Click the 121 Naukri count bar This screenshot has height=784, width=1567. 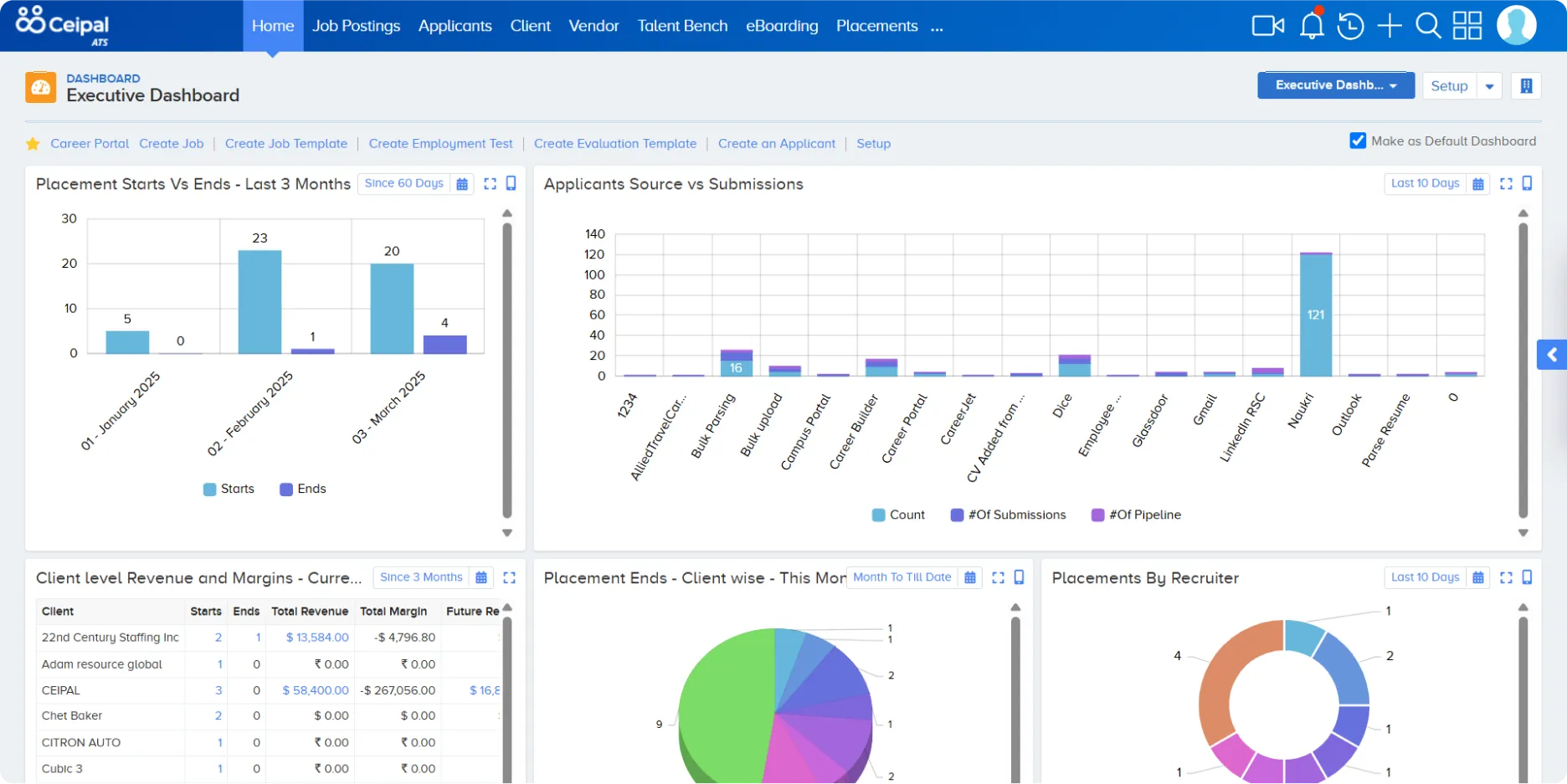coord(1316,315)
